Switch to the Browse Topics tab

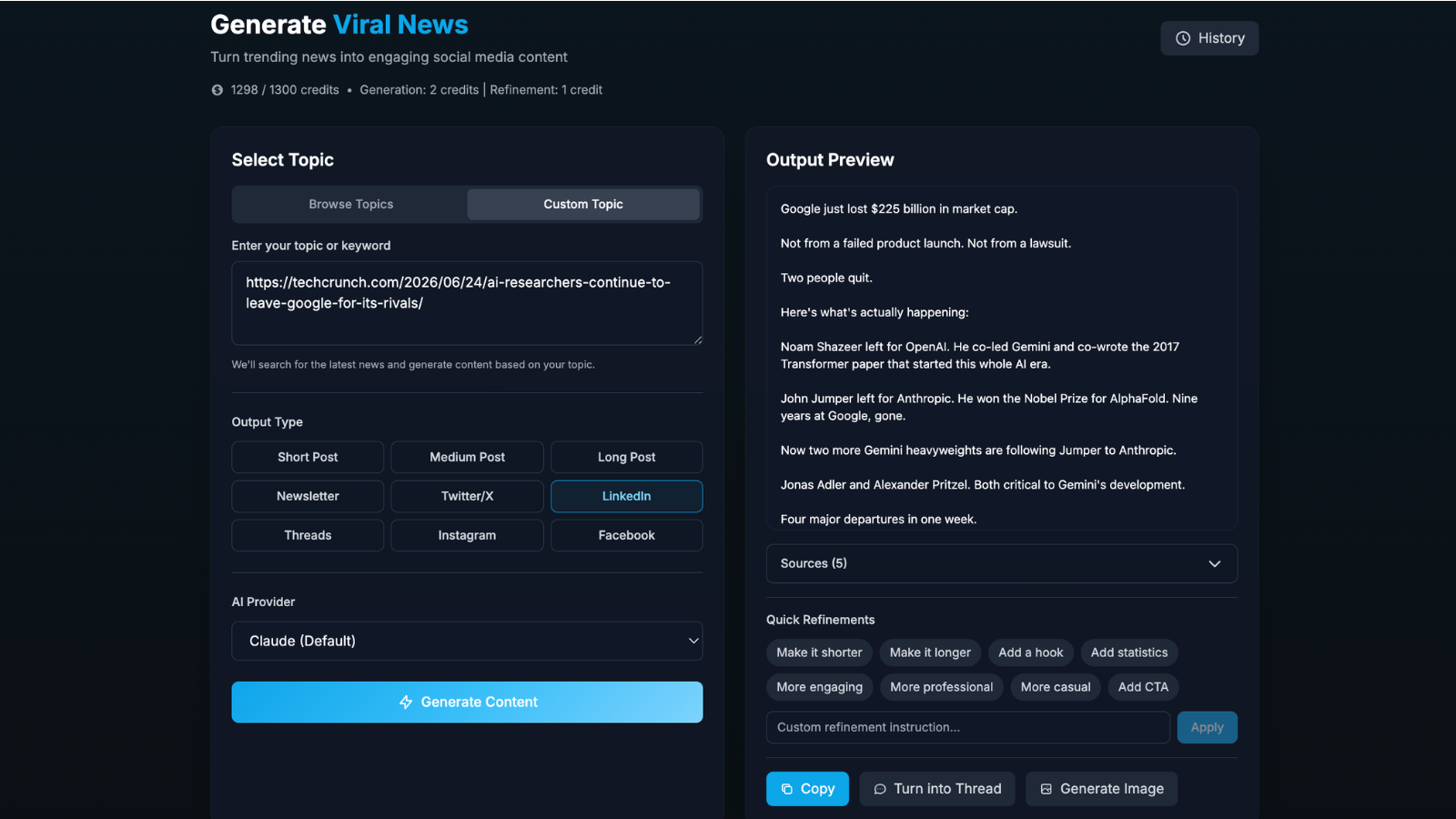pos(350,204)
